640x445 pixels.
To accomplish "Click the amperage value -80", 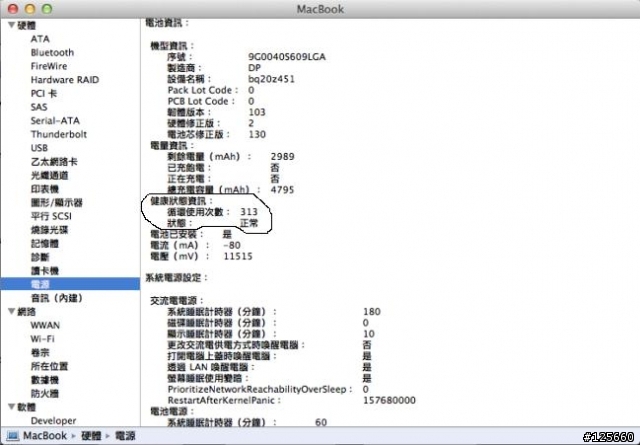I will pos(232,245).
